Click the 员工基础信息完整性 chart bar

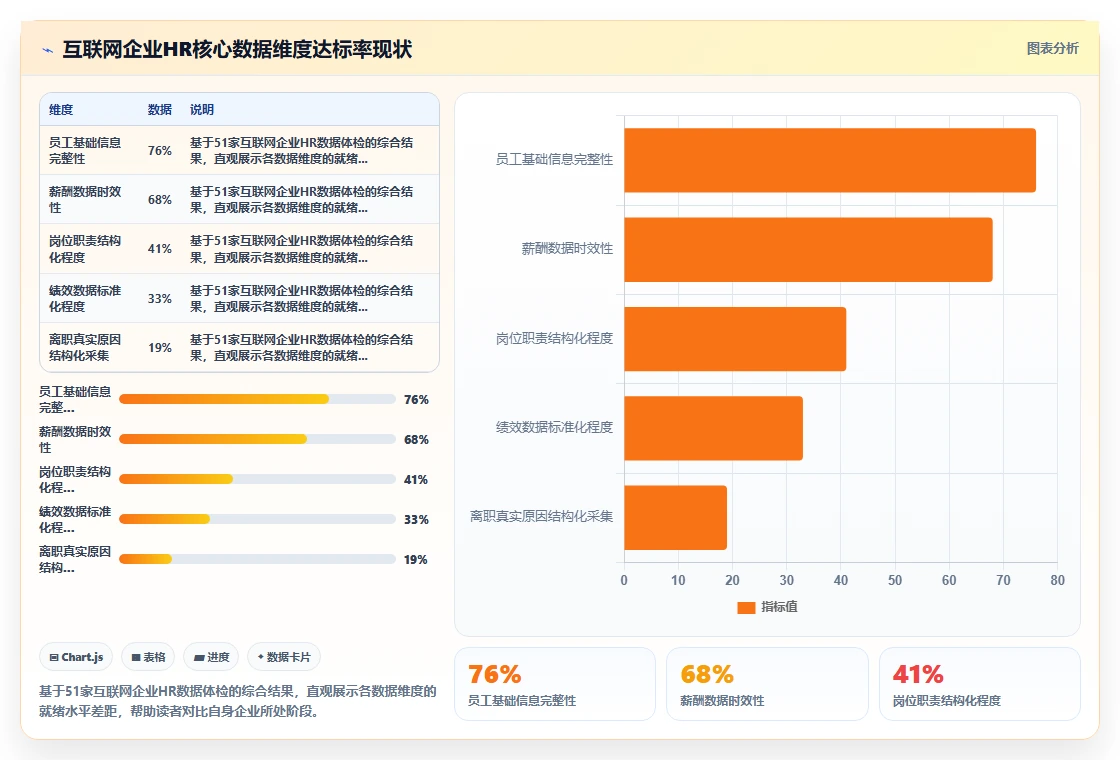[x=830, y=160]
